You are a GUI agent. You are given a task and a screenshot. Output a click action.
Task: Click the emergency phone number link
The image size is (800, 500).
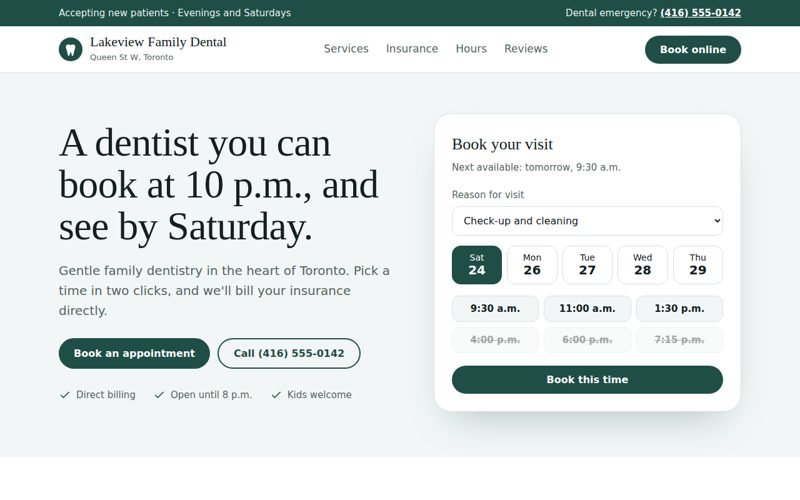[x=701, y=13]
